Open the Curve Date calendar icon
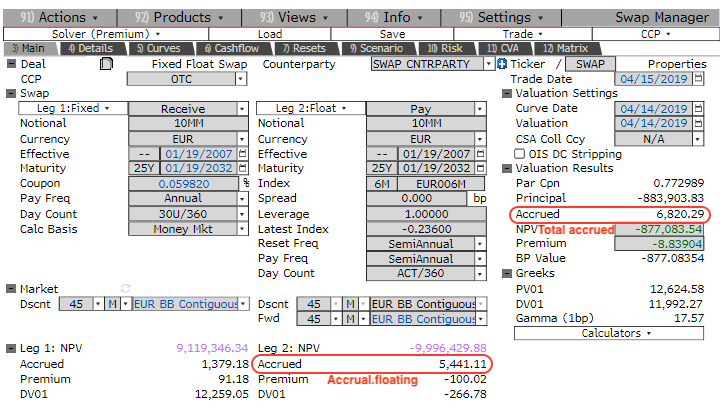 click(697, 109)
